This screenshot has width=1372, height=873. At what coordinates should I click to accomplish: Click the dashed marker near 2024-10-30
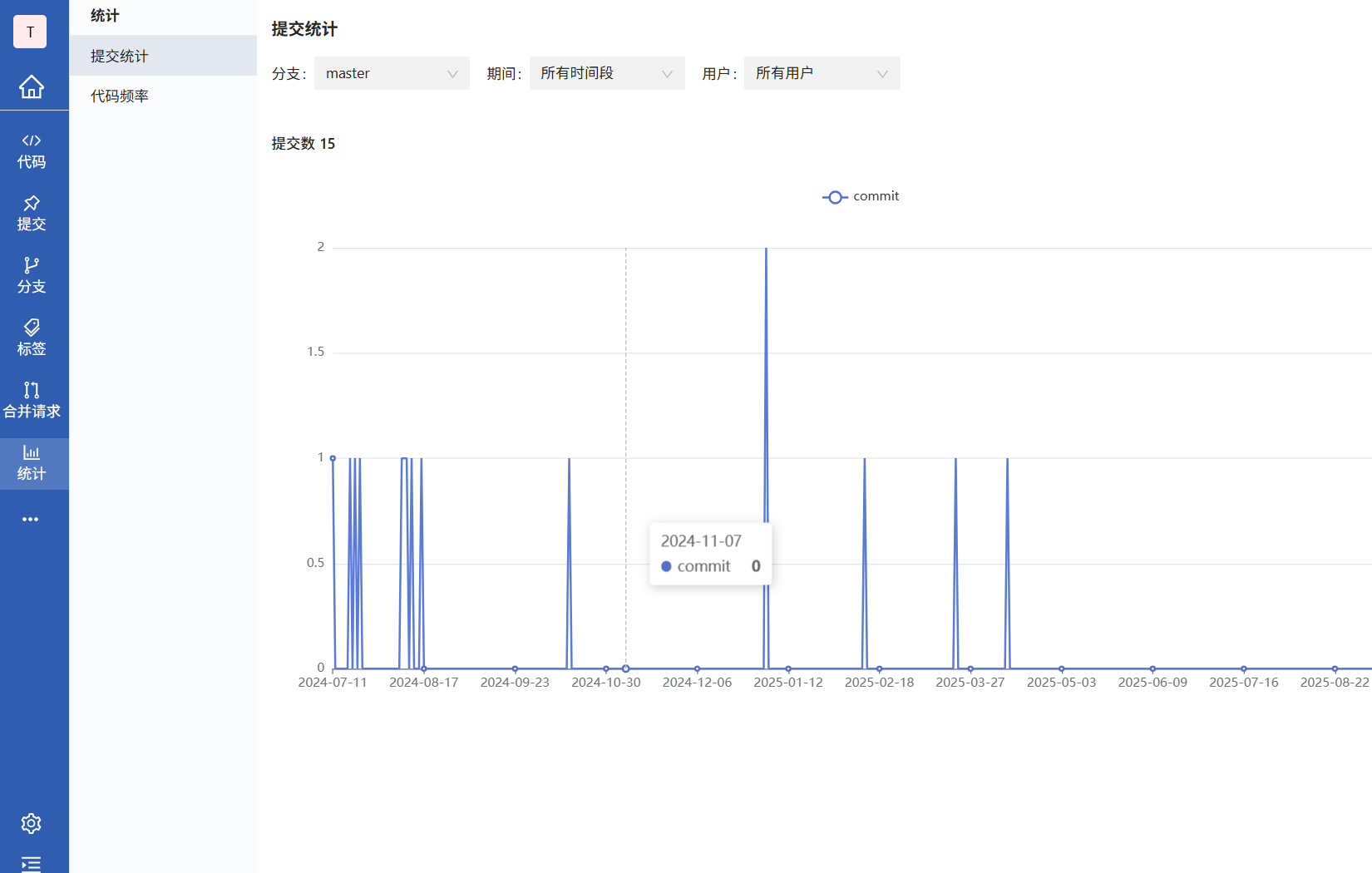[x=625, y=668]
